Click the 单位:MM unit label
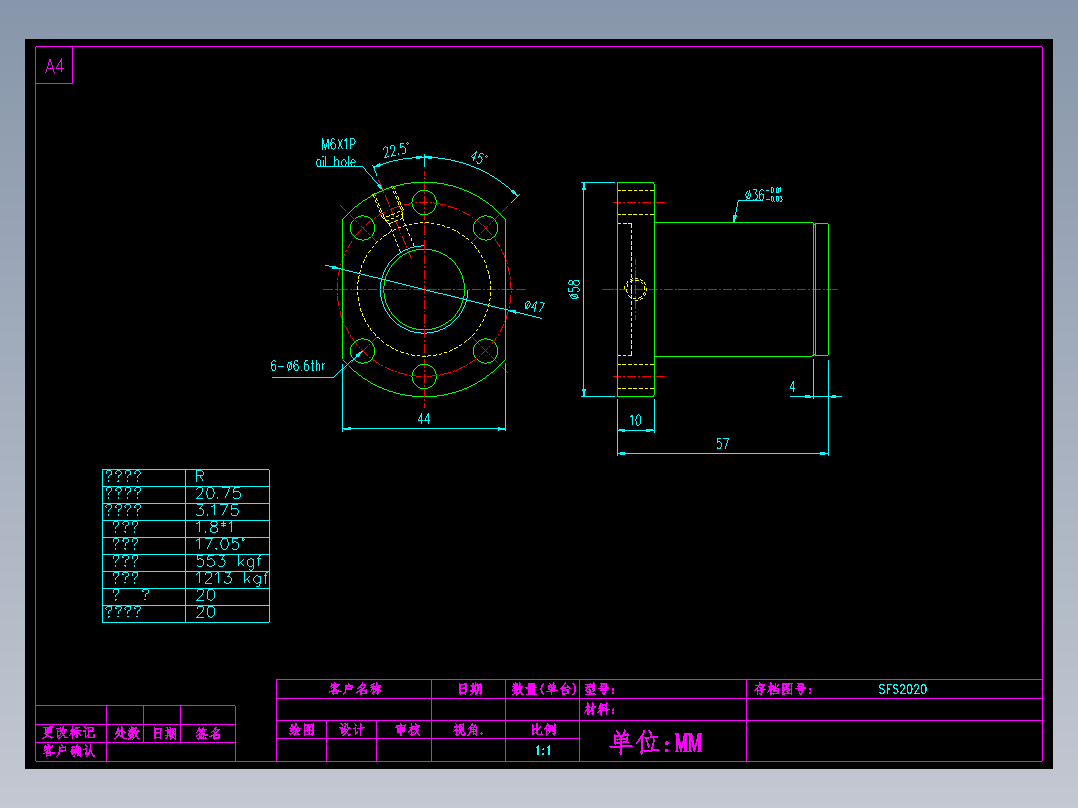This screenshot has height=808, width=1078. click(656, 742)
